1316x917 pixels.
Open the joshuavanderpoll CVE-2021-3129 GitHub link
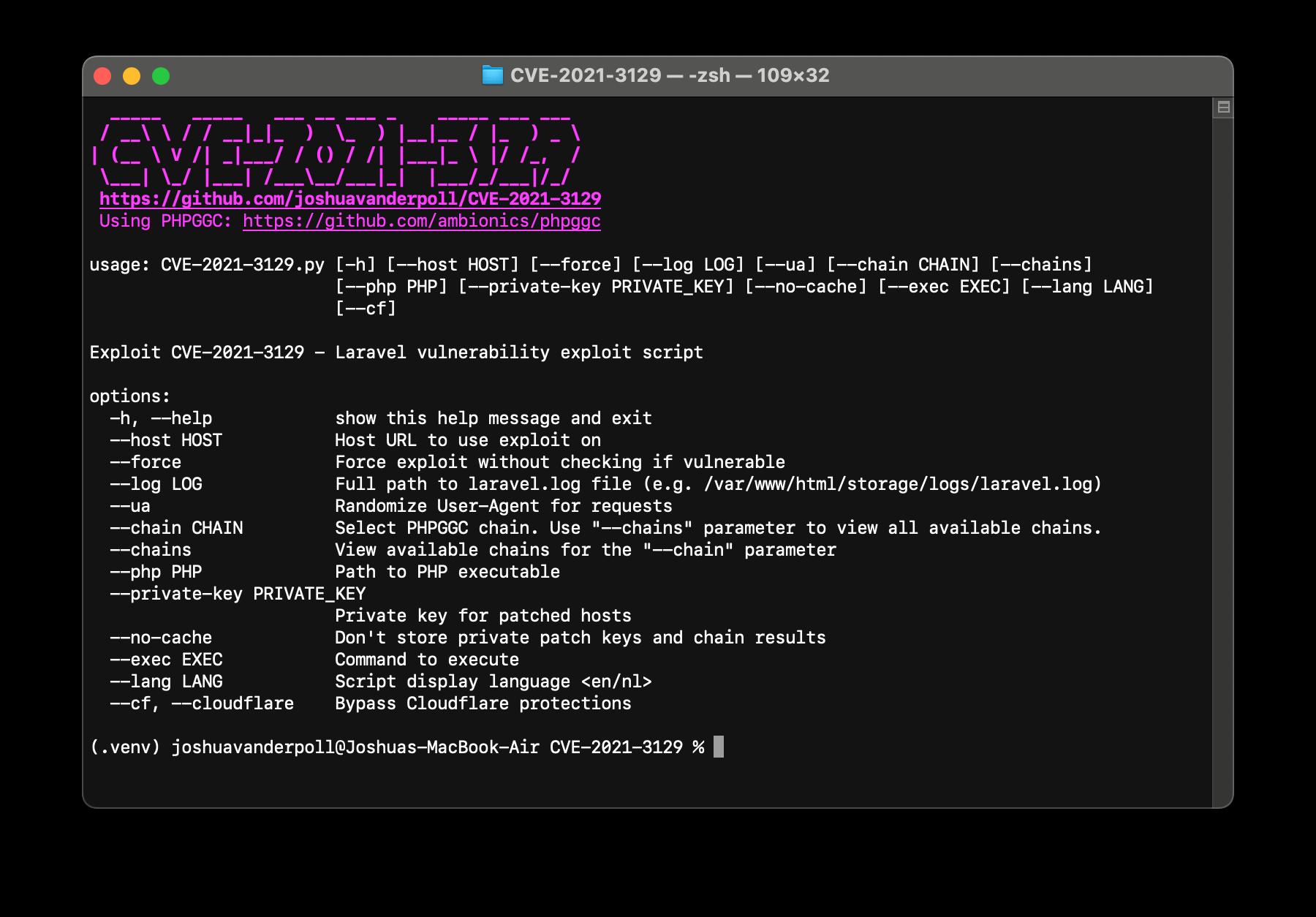[x=350, y=199]
